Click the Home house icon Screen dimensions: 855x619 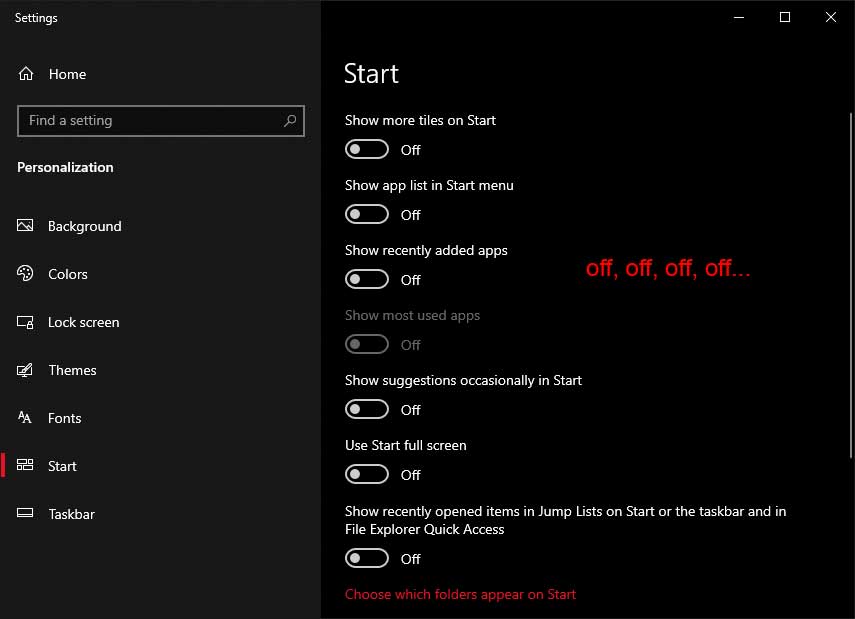[26, 74]
